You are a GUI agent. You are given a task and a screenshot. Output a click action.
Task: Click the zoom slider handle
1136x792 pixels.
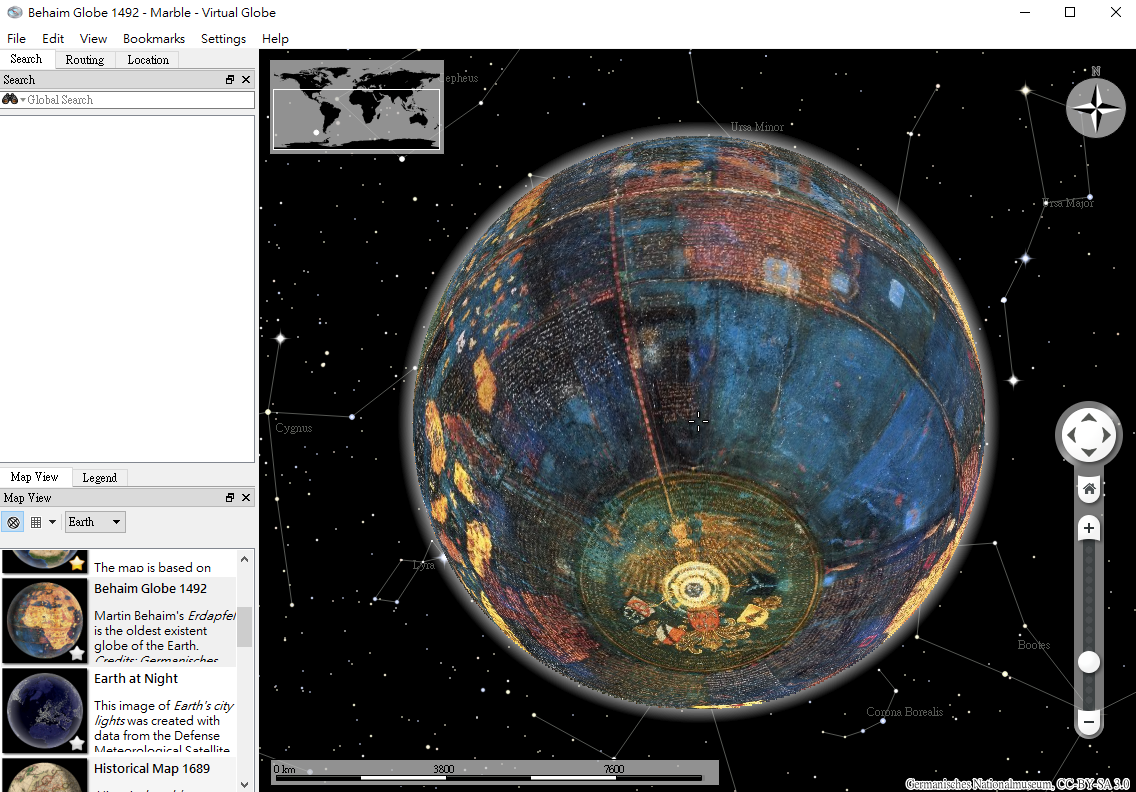pyautogui.click(x=1088, y=662)
